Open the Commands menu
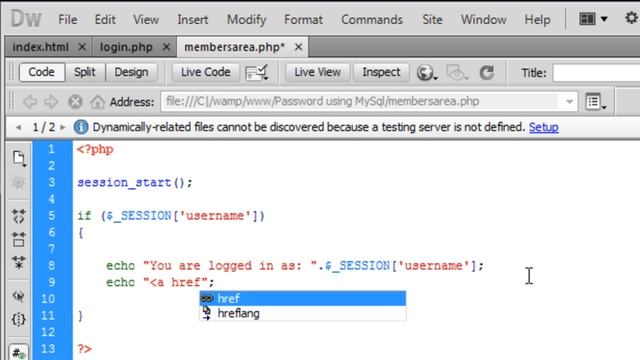Image resolution: width=640 pixels, height=360 pixels. click(x=372, y=19)
